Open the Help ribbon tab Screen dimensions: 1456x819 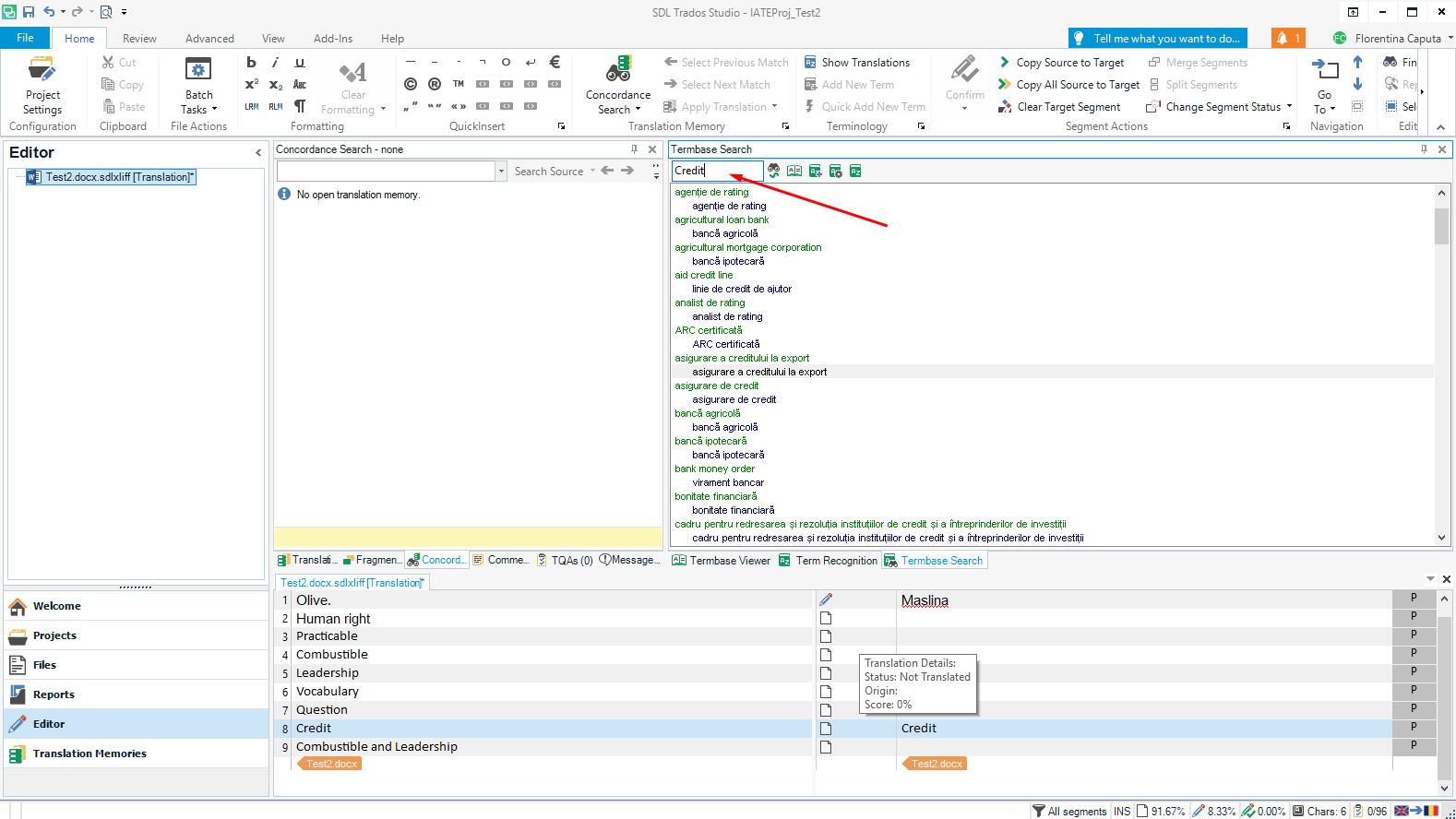pyautogui.click(x=392, y=38)
